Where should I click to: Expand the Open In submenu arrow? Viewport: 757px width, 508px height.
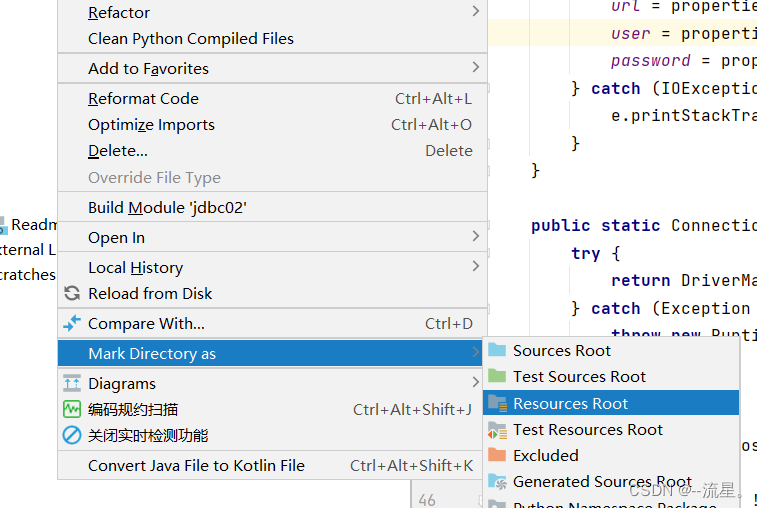(475, 237)
